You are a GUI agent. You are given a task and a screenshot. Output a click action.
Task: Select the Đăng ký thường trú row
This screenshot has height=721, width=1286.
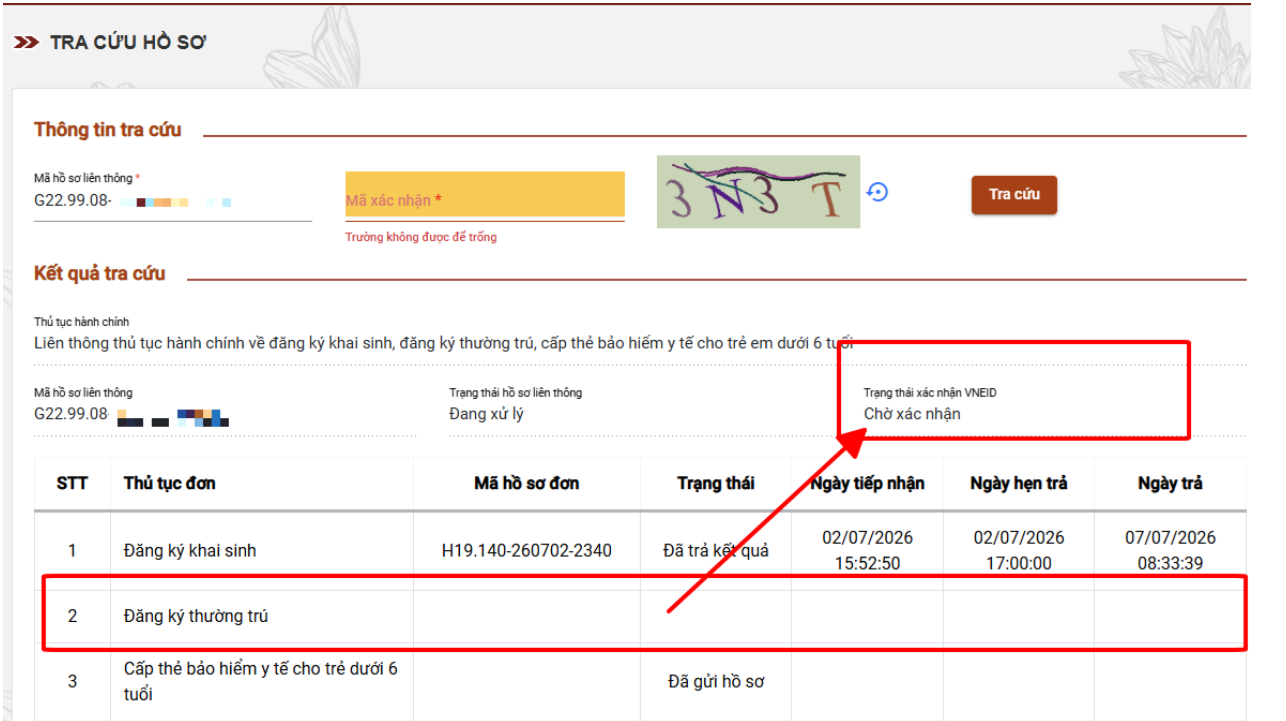point(640,616)
